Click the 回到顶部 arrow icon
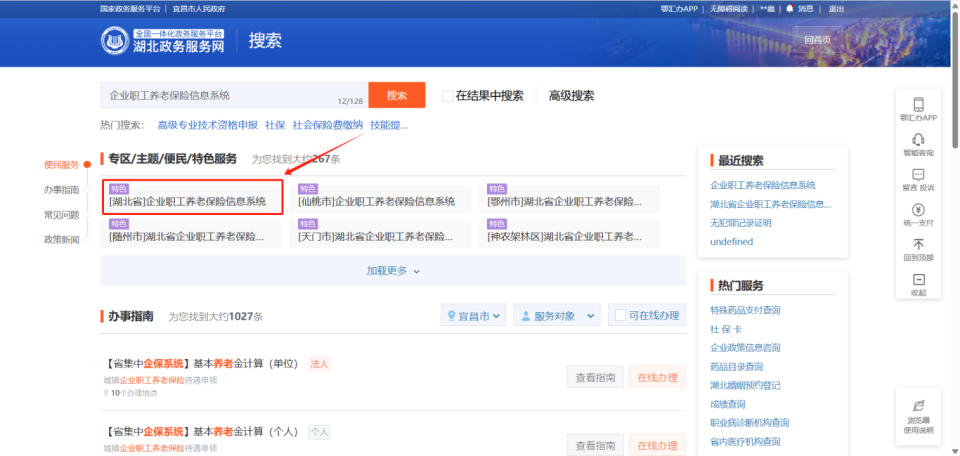Viewport: 960px width, 456px height. point(918,244)
